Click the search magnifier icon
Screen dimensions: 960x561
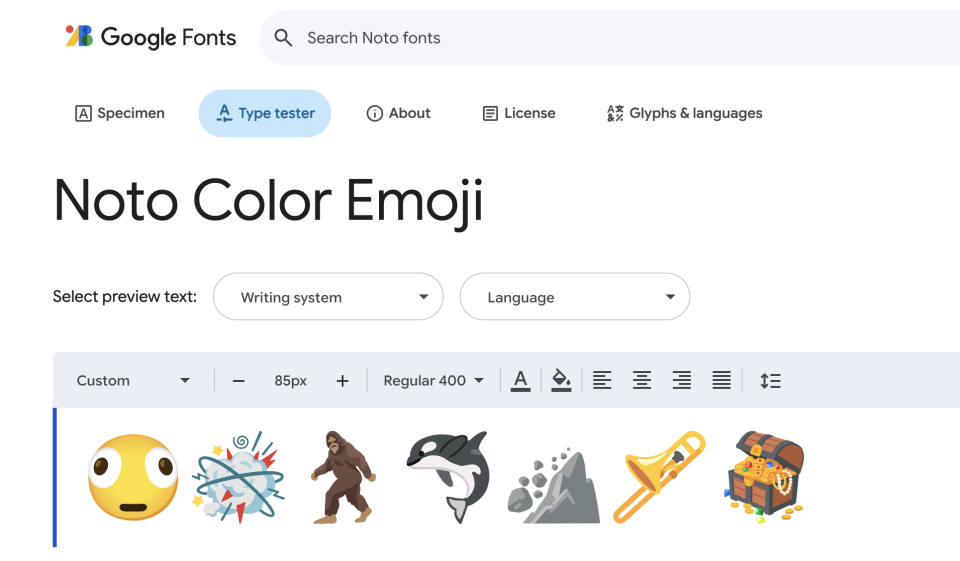tap(283, 38)
